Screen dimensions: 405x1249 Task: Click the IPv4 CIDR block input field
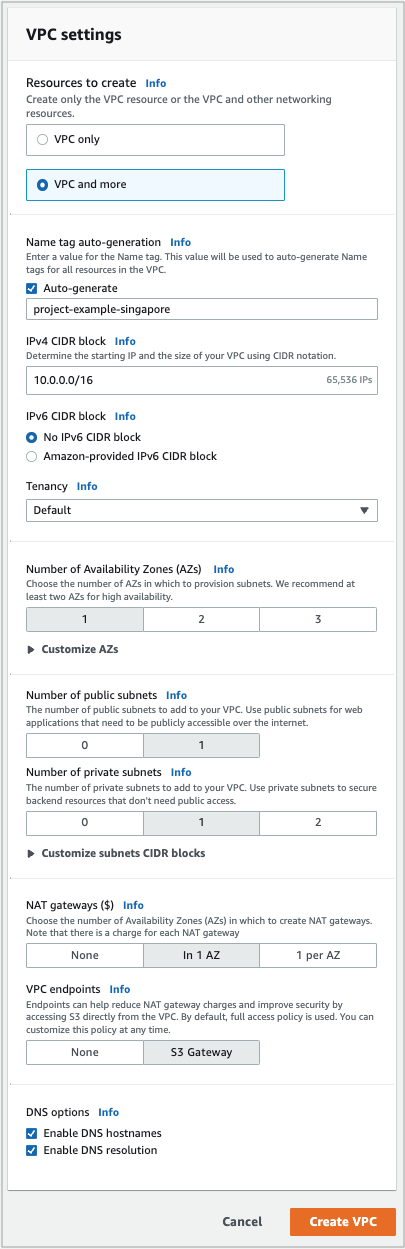pyautogui.click(x=202, y=380)
